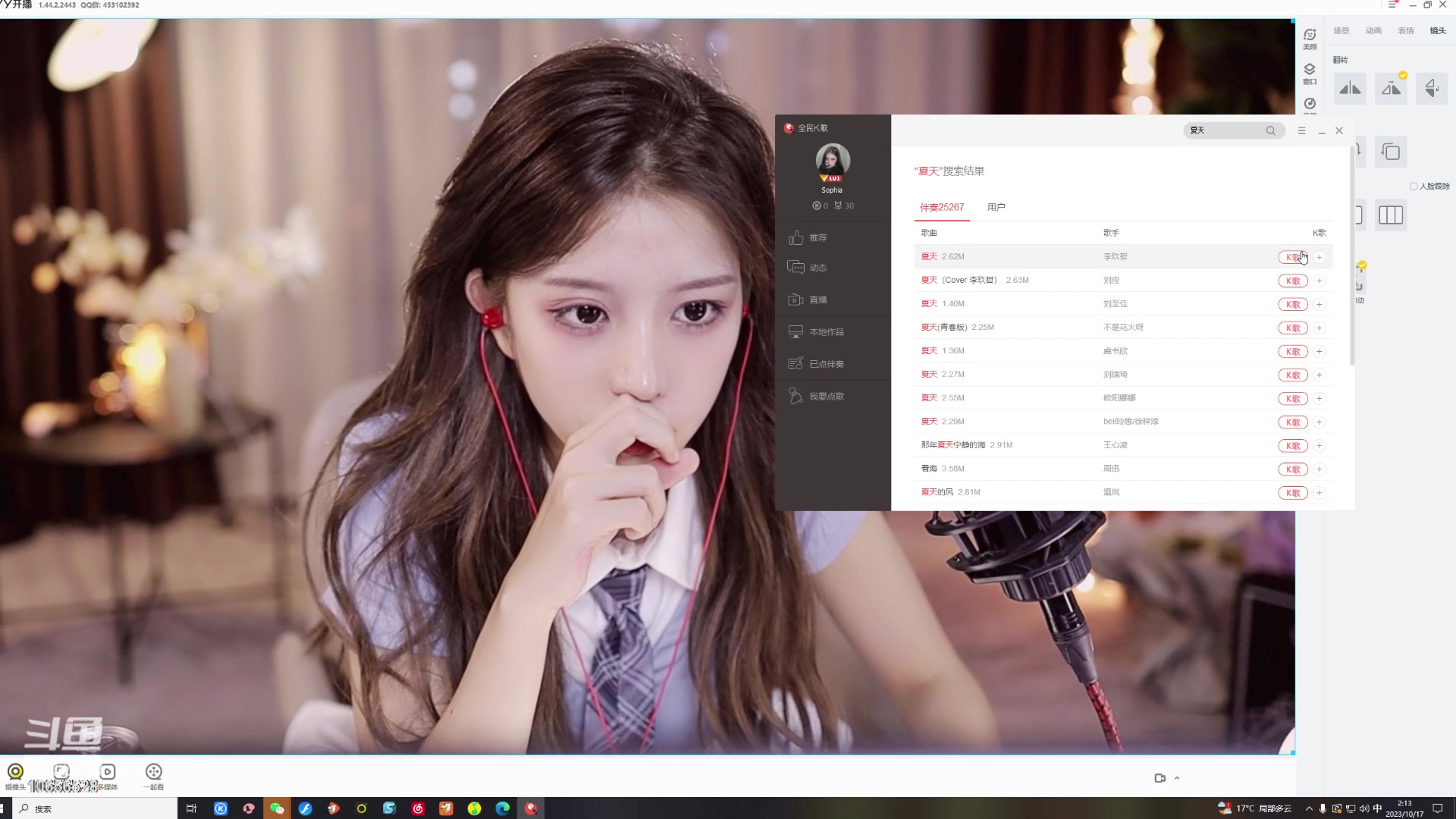Image resolution: width=1456 pixels, height=819 pixels.
Task: Select song 夏天 2.27M in results
Action: coord(1123,375)
